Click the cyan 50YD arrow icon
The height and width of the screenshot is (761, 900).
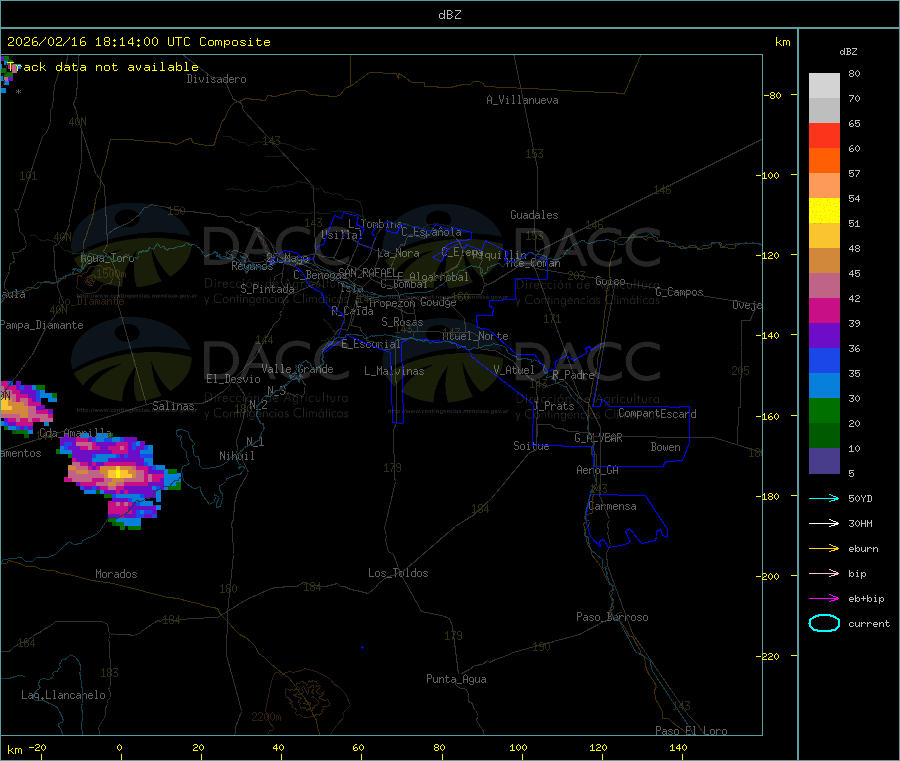click(824, 498)
